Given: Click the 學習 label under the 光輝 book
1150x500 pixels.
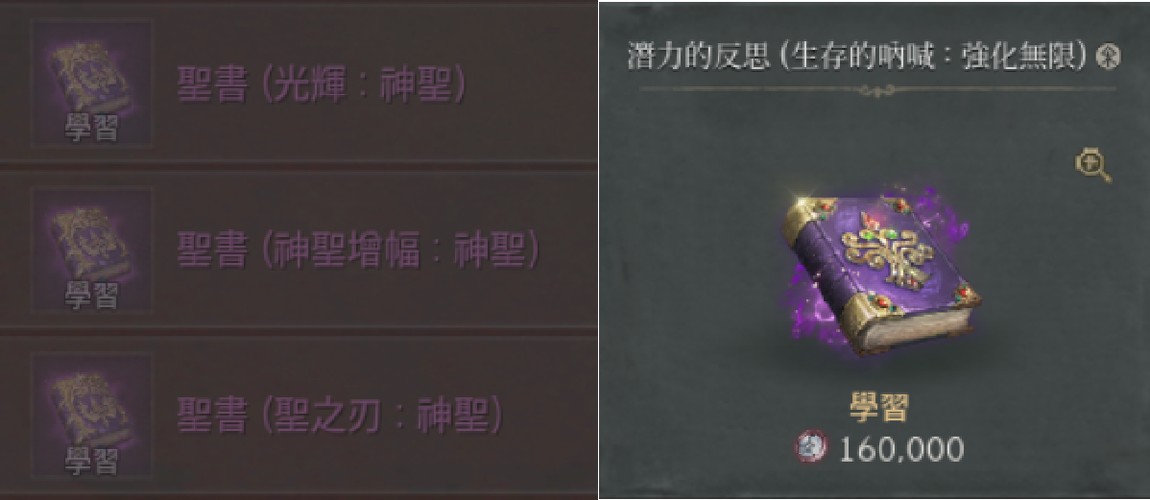Looking at the screenshot, I should (x=92, y=131).
